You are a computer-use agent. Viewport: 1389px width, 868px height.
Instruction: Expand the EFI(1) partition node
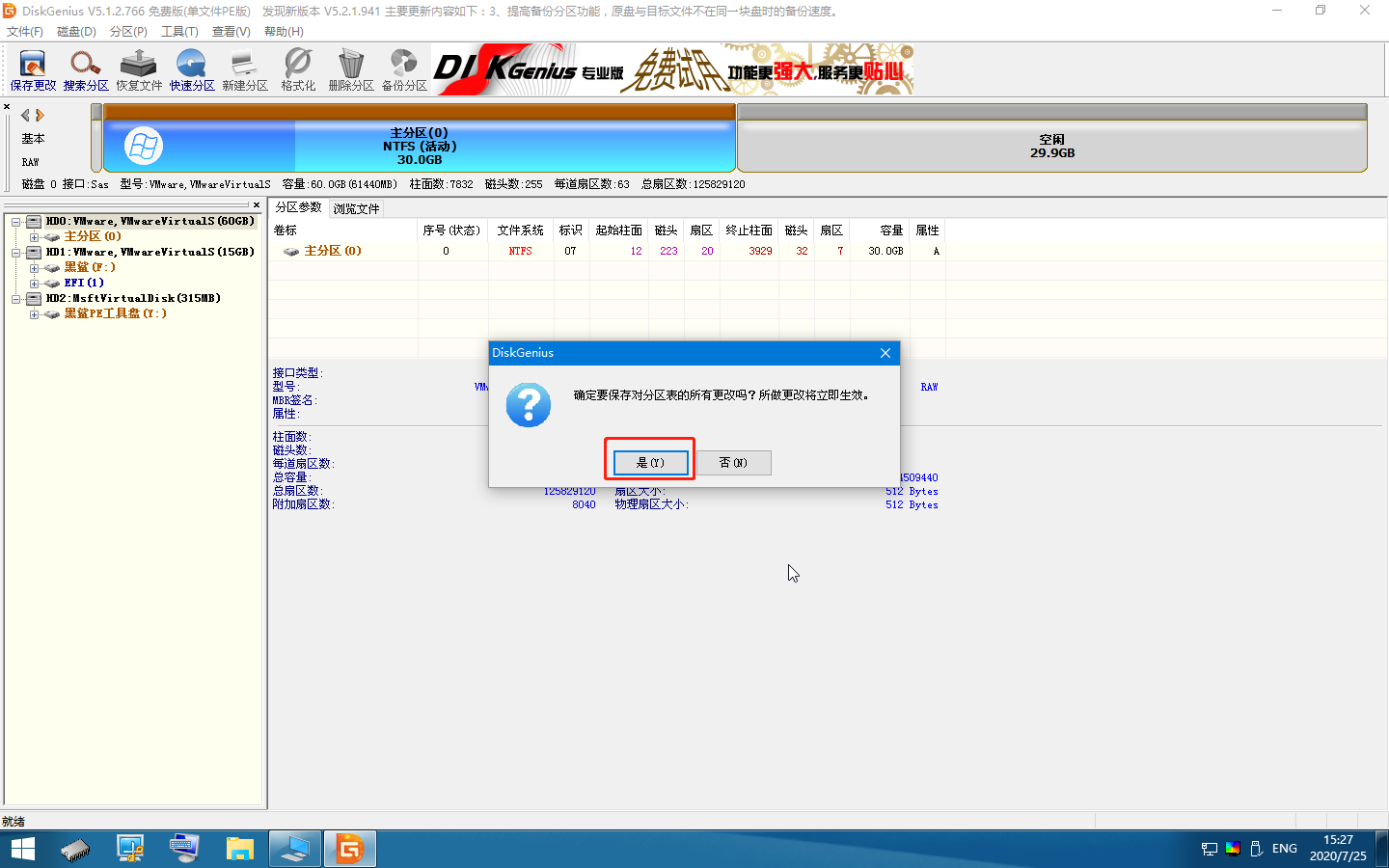(x=34, y=284)
